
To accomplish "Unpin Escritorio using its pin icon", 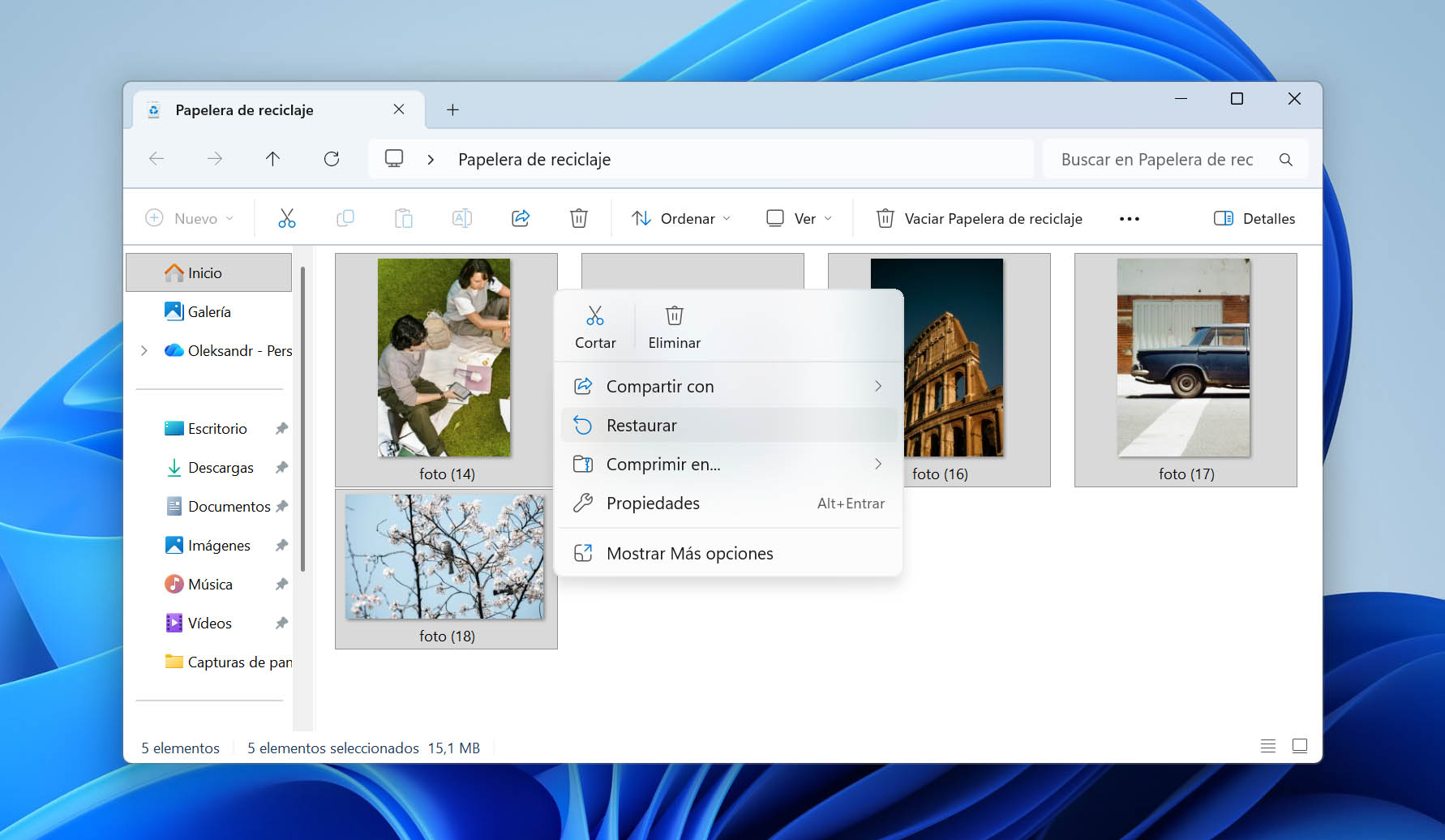I will (x=281, y=428).
